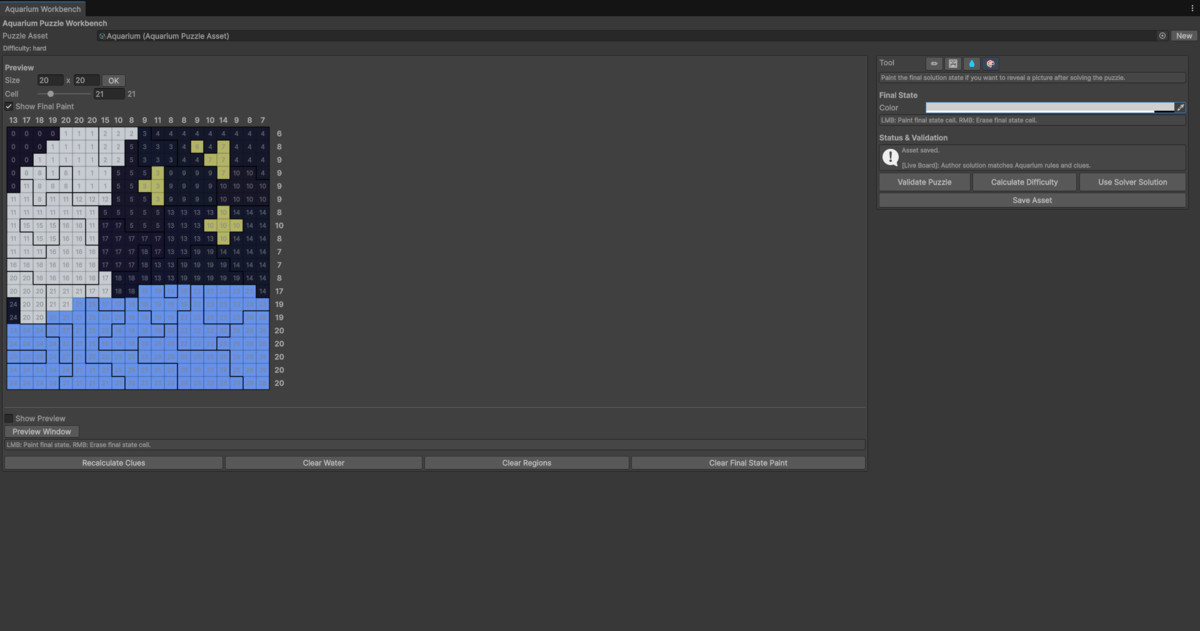Click the Clear Water button
The image size is (1200, 631).
point(323,463)
